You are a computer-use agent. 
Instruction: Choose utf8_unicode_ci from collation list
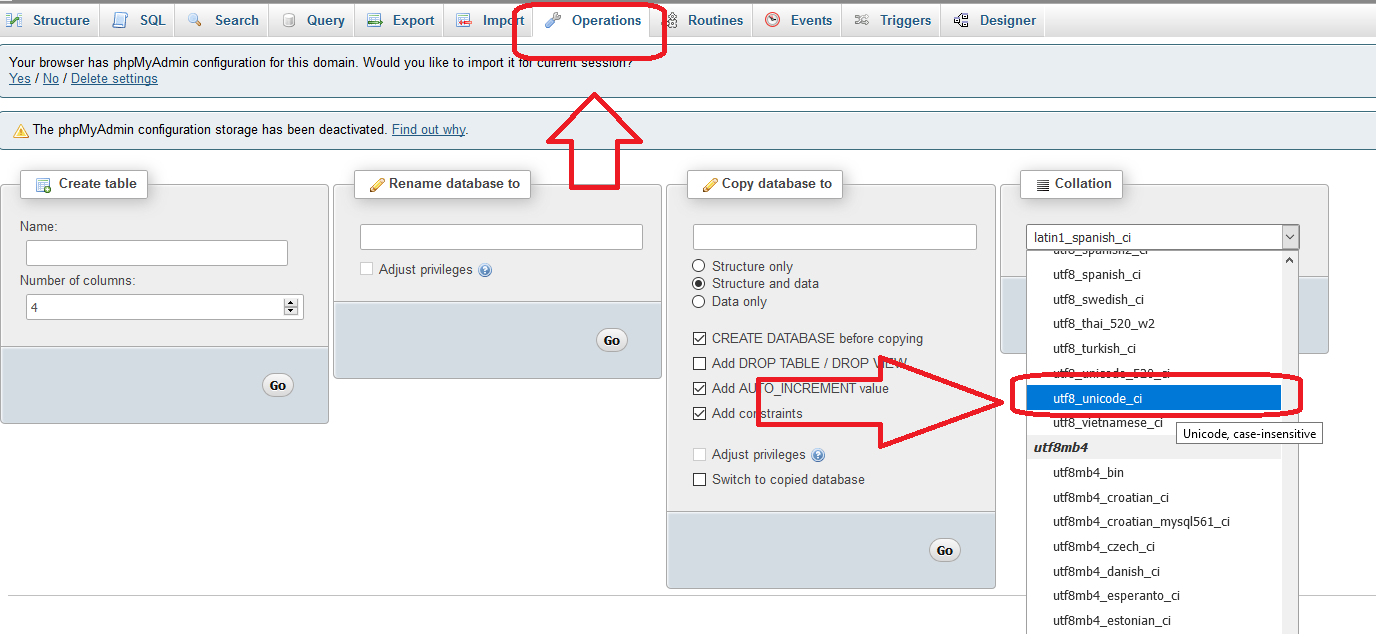[x=1097, y=398]
